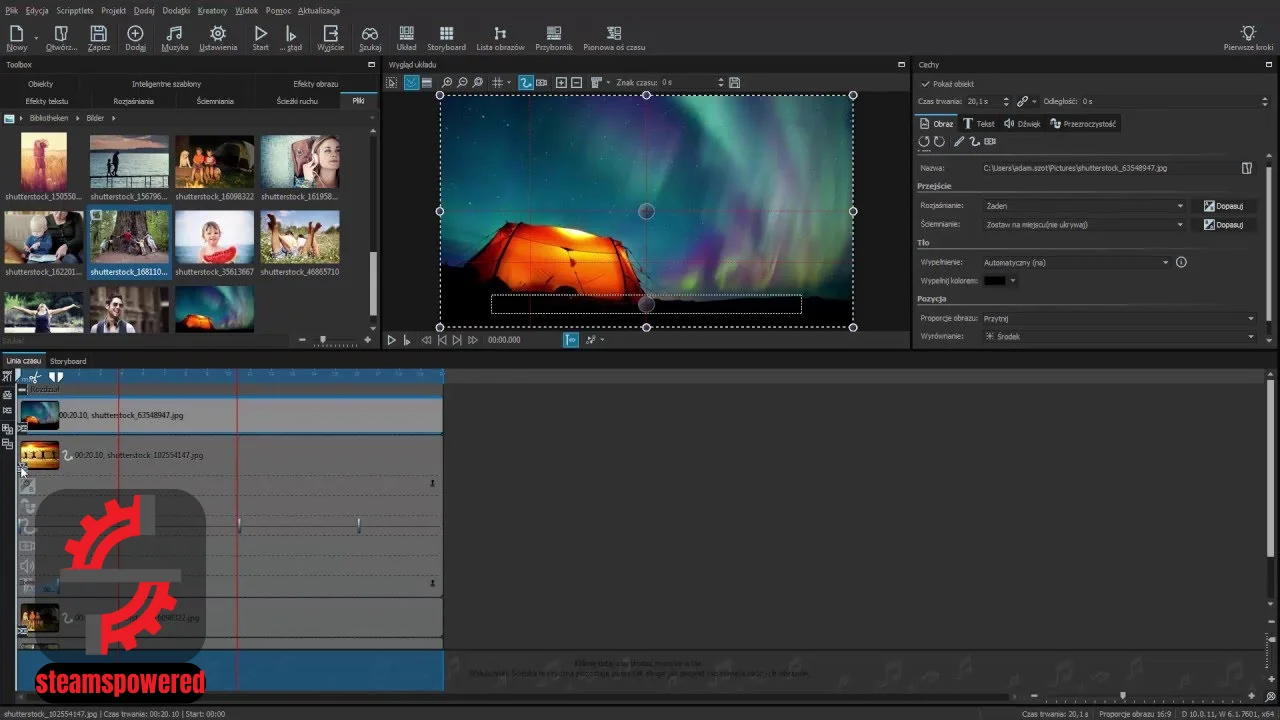The image size is (1280, 720).
Task: Play preview with player play button
Action: tap(392, 340)
